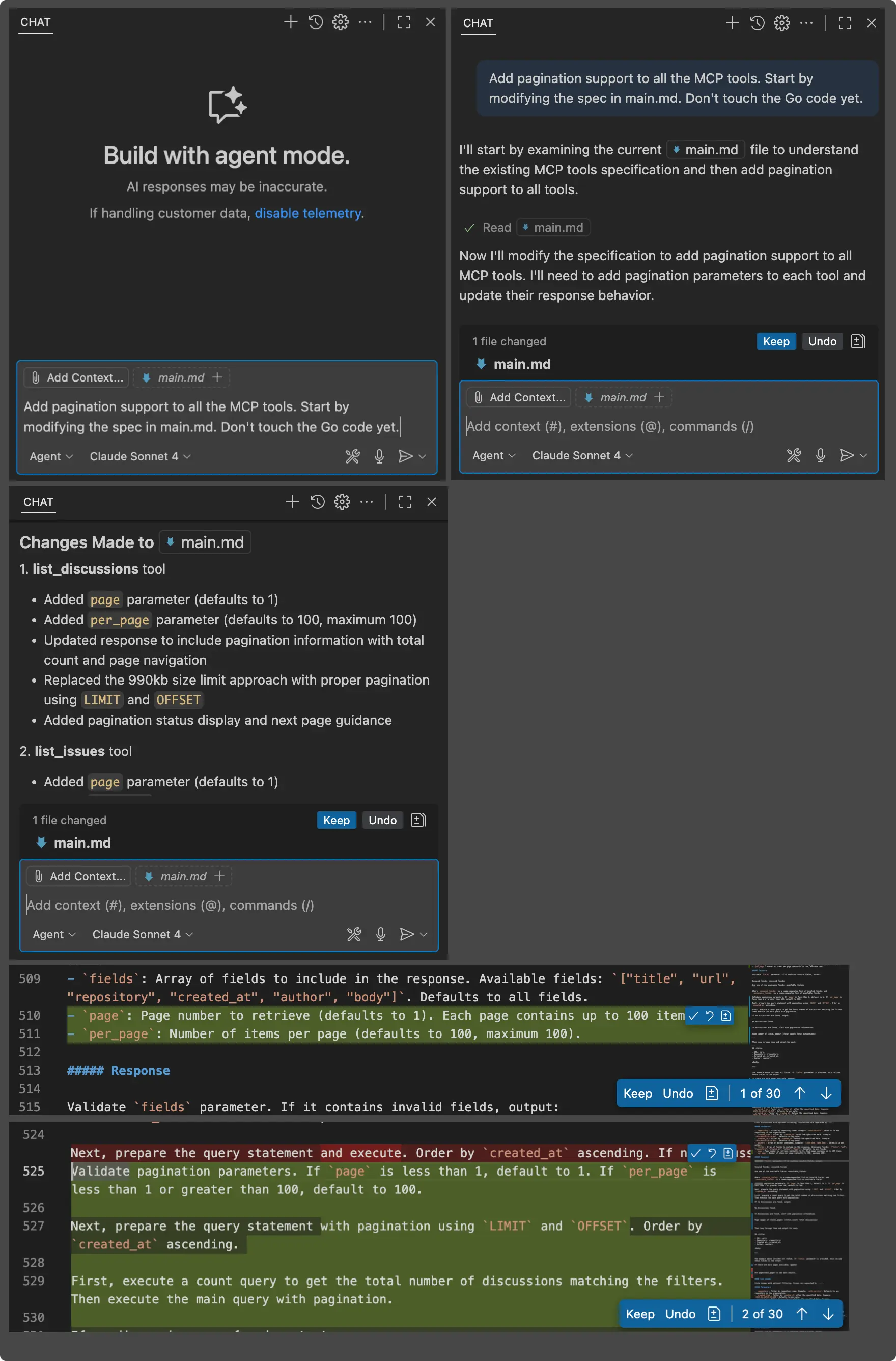
Task: Expand send options chevron in Build with agent mode panel
Action: pos(423,456)
